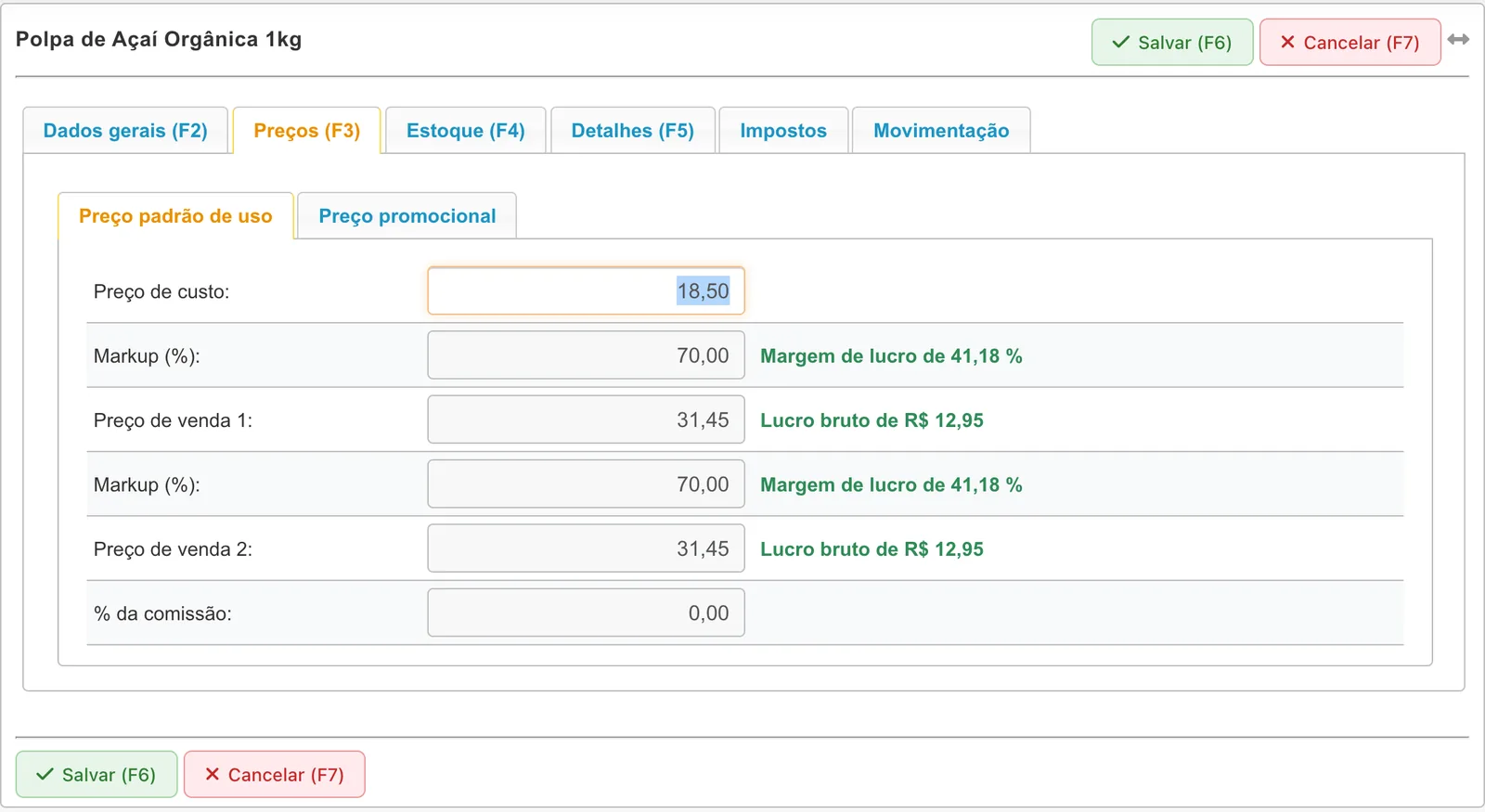Go to the Impostos tab
This screenshot has height=812, width=1485.
(783, 131)
